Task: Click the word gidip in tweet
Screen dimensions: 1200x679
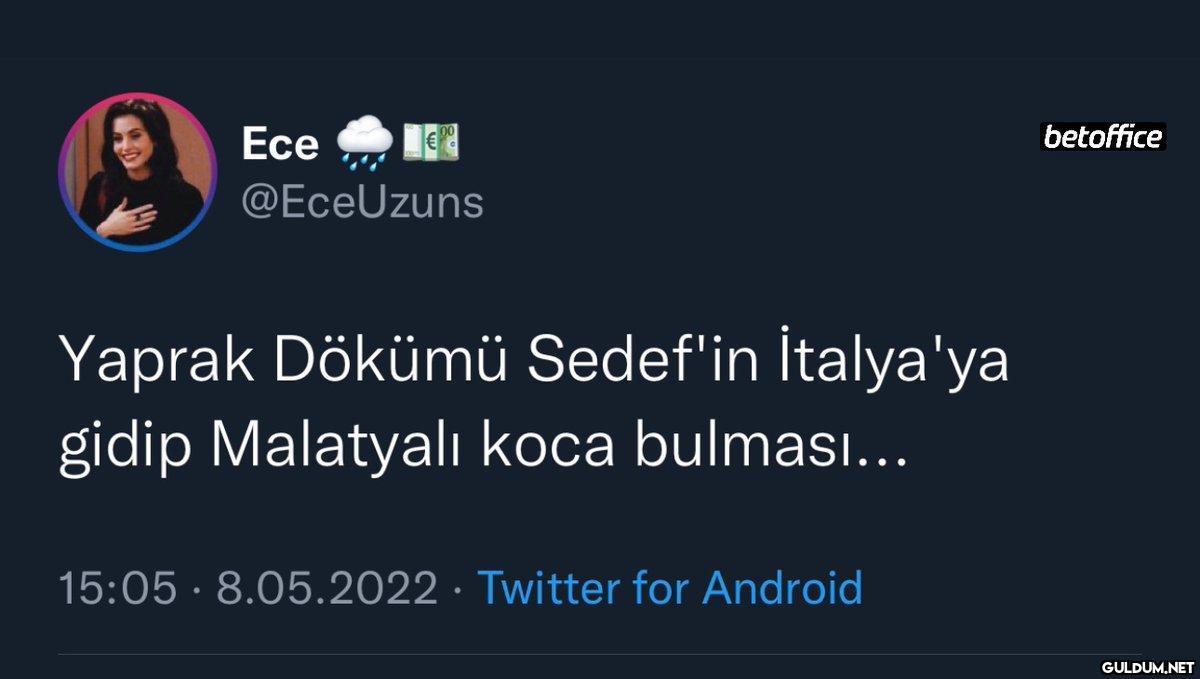Action: coord(125,450)
